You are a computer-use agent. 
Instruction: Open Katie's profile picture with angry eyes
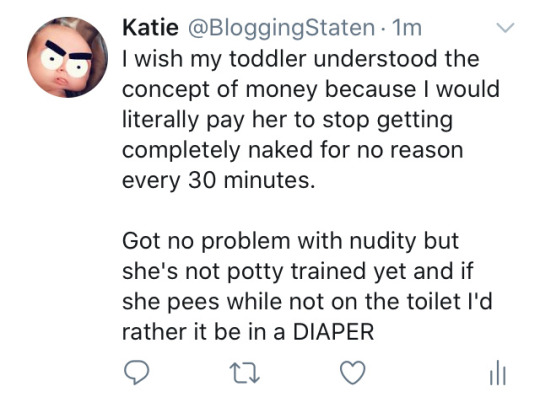coord(67,57)
